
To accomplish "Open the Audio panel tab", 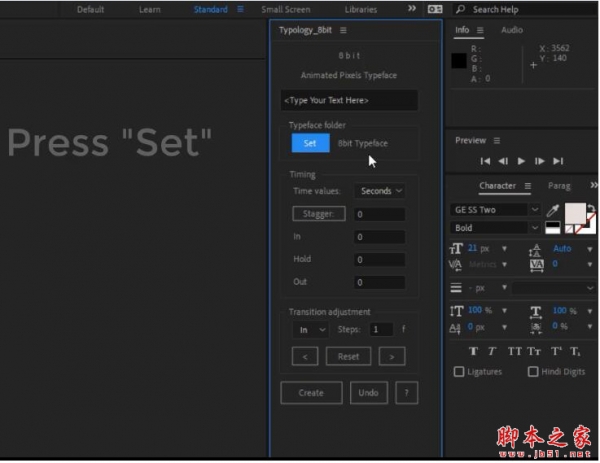I will [512, 30].
